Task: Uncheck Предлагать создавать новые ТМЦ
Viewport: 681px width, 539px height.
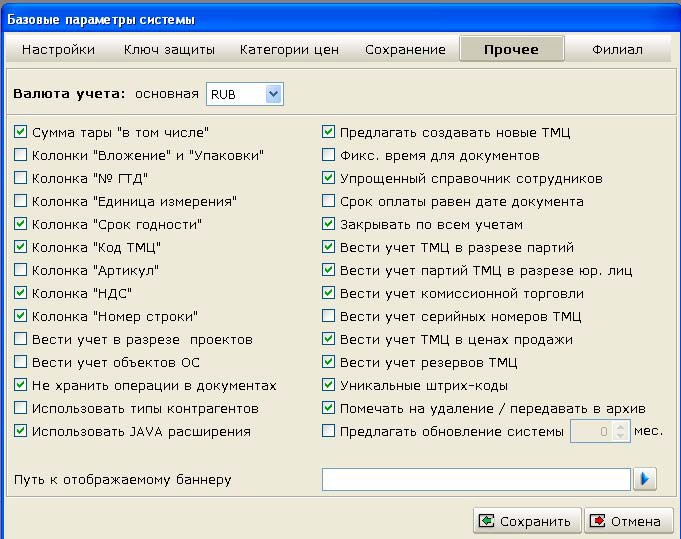Action: [328, 132]
